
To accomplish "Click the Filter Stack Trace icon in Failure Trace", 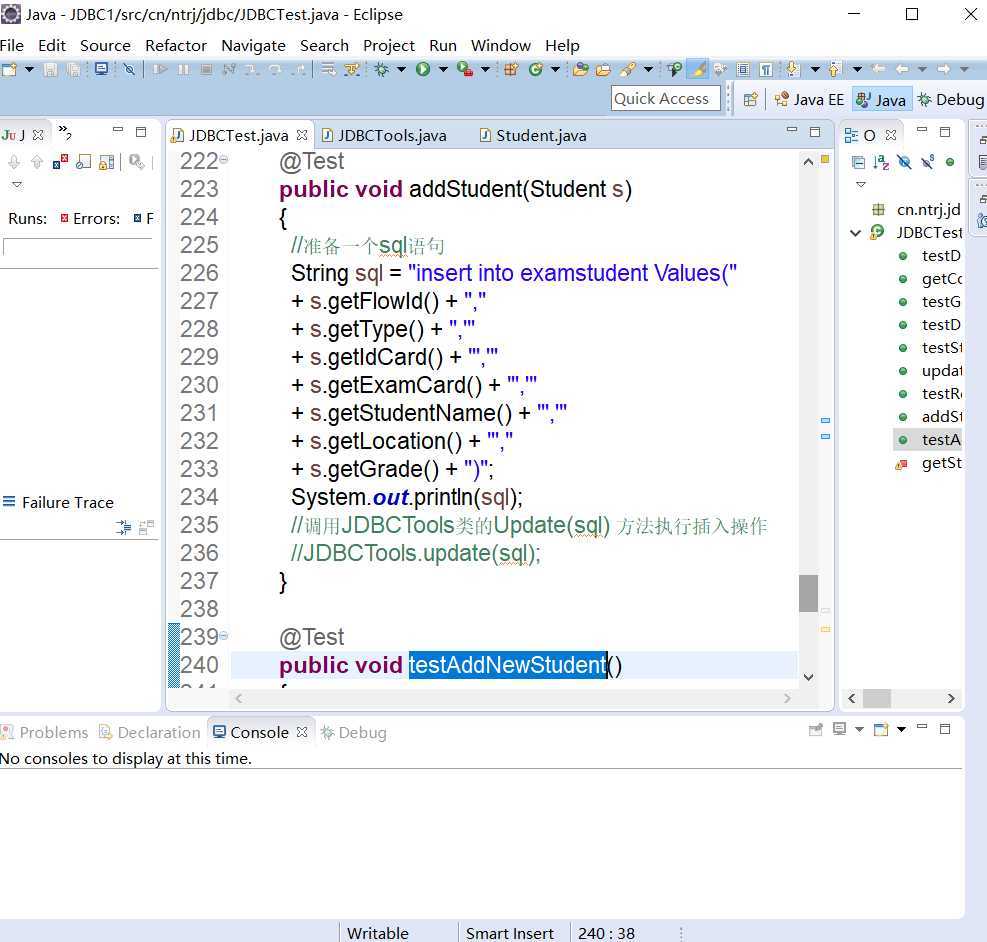I will (x=123, y=527).
